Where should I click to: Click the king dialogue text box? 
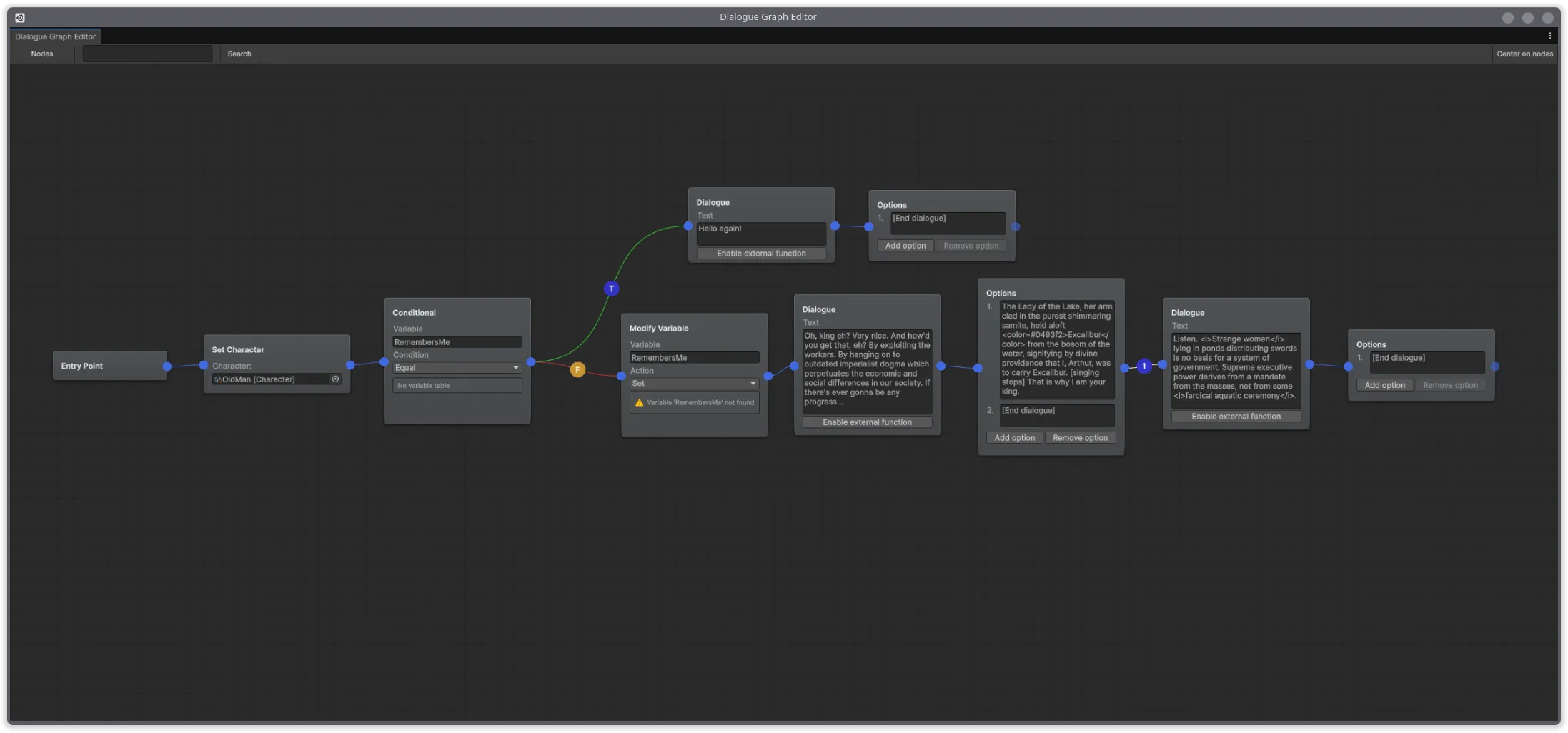coord(867,372)
